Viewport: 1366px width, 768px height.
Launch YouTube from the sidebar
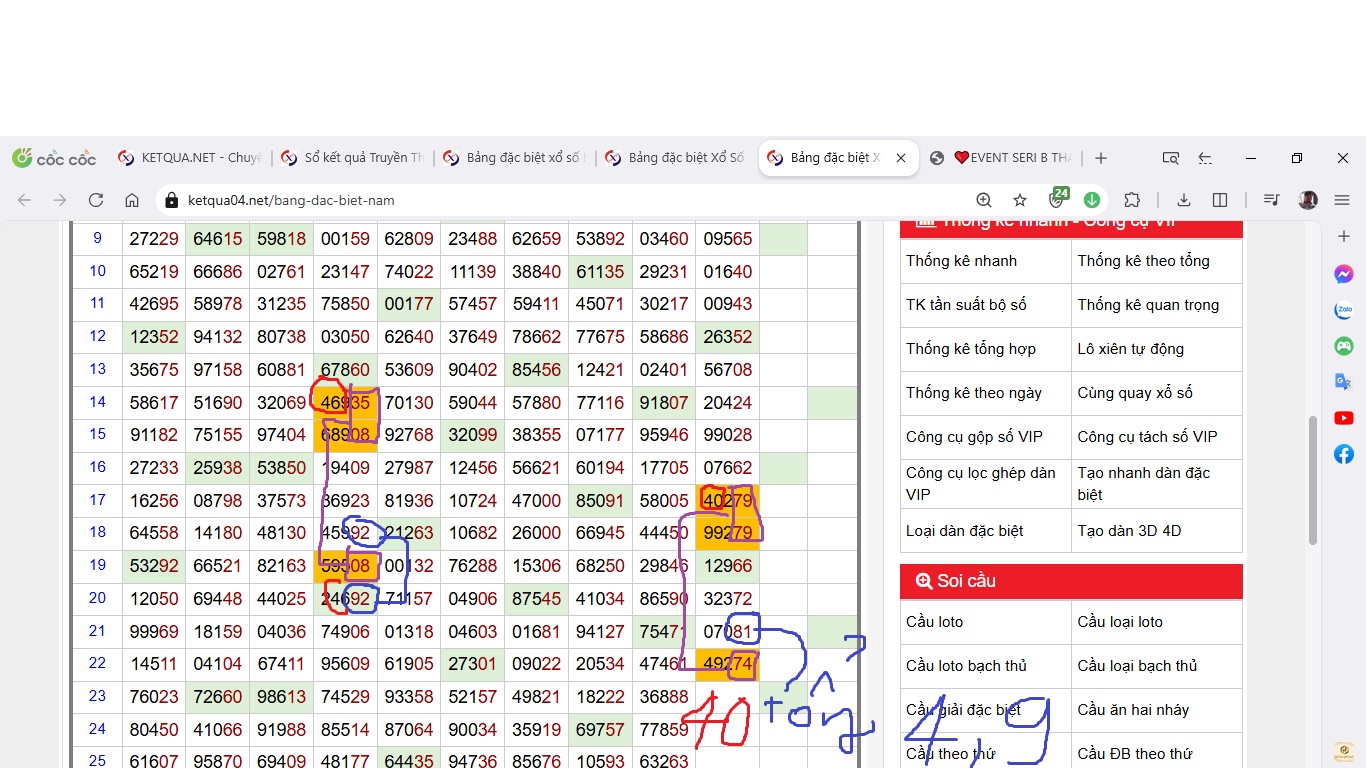[1344, 418]
